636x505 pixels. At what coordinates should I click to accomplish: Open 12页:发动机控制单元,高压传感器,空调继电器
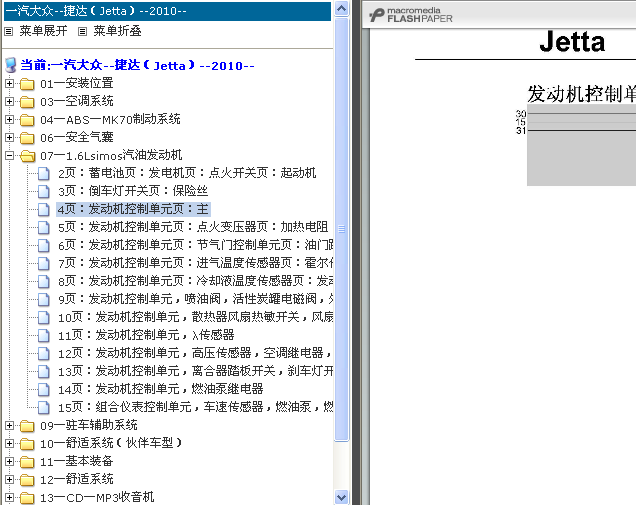pyautogui.click(x=196, y=353)
